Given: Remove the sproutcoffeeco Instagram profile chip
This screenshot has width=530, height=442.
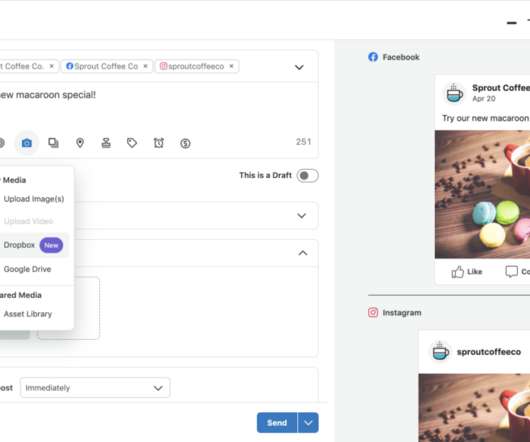Looking at the screenshot, I should 232,66.
